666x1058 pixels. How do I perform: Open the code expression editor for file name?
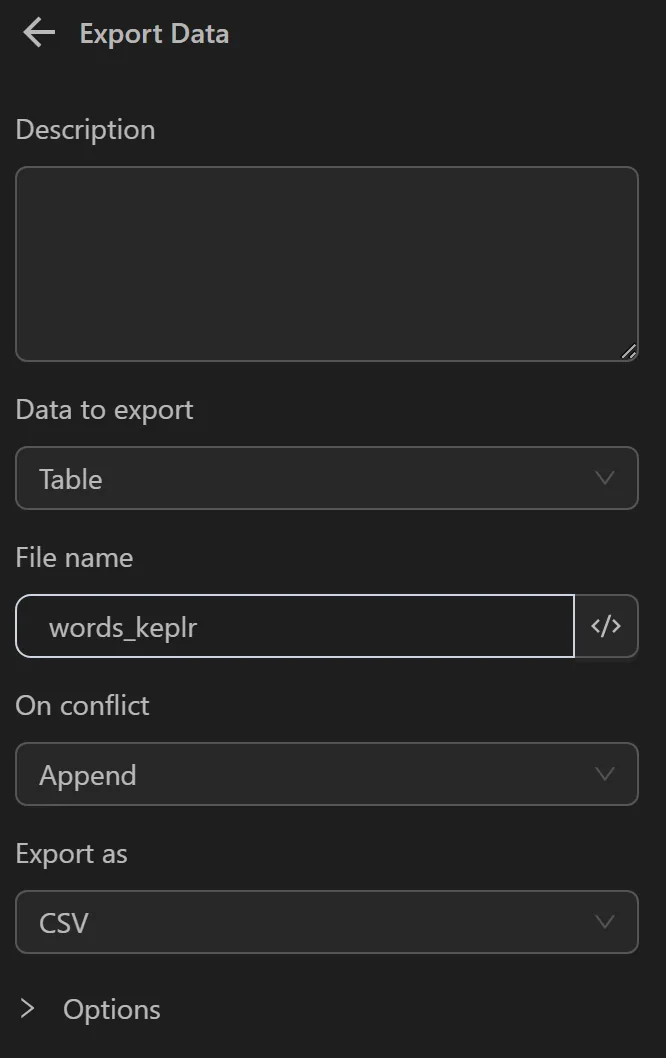click(x=607, y=626)
